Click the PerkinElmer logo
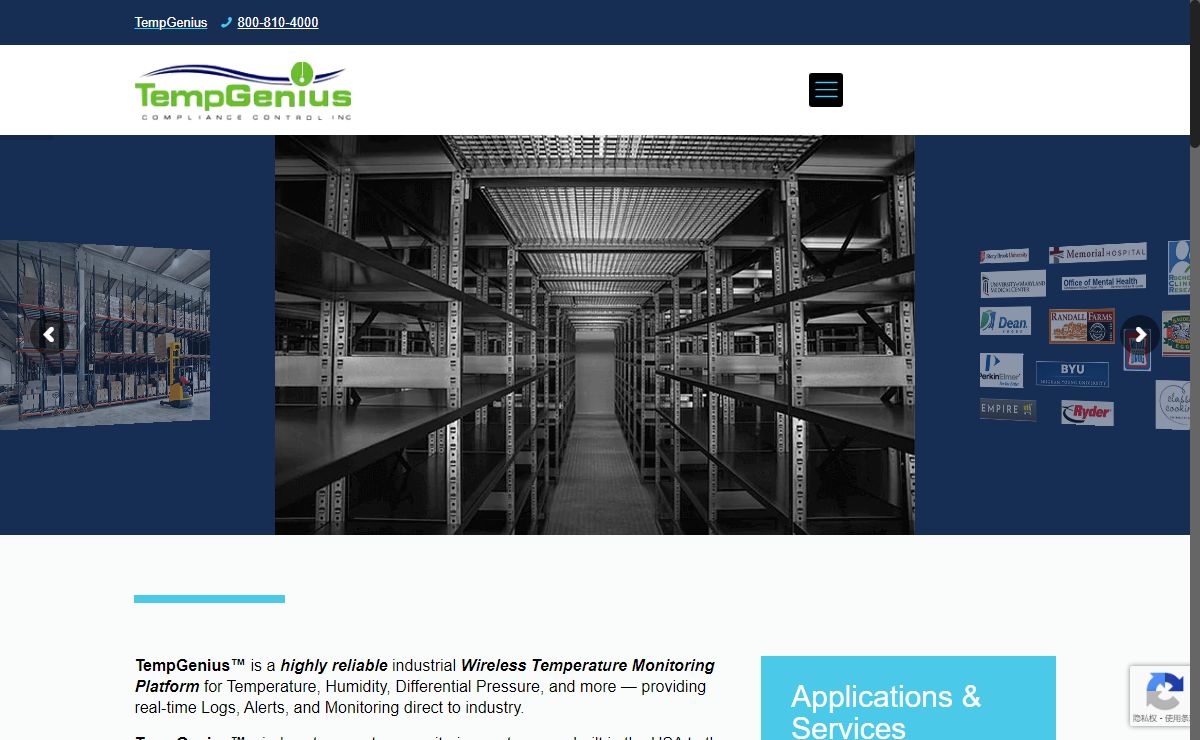1200x740 pixels. coord(1001,369)
